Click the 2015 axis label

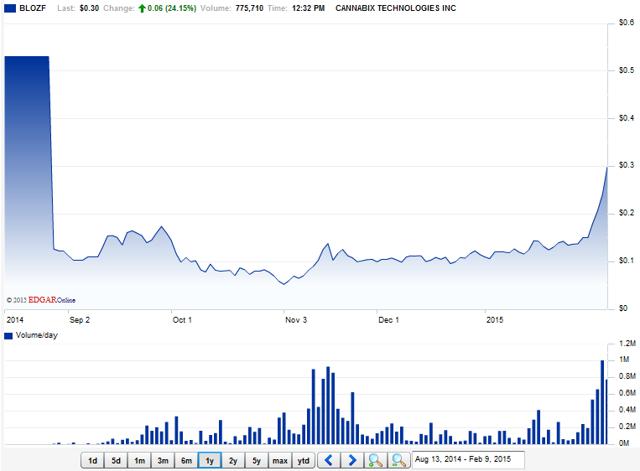click(x=495, y=320)
